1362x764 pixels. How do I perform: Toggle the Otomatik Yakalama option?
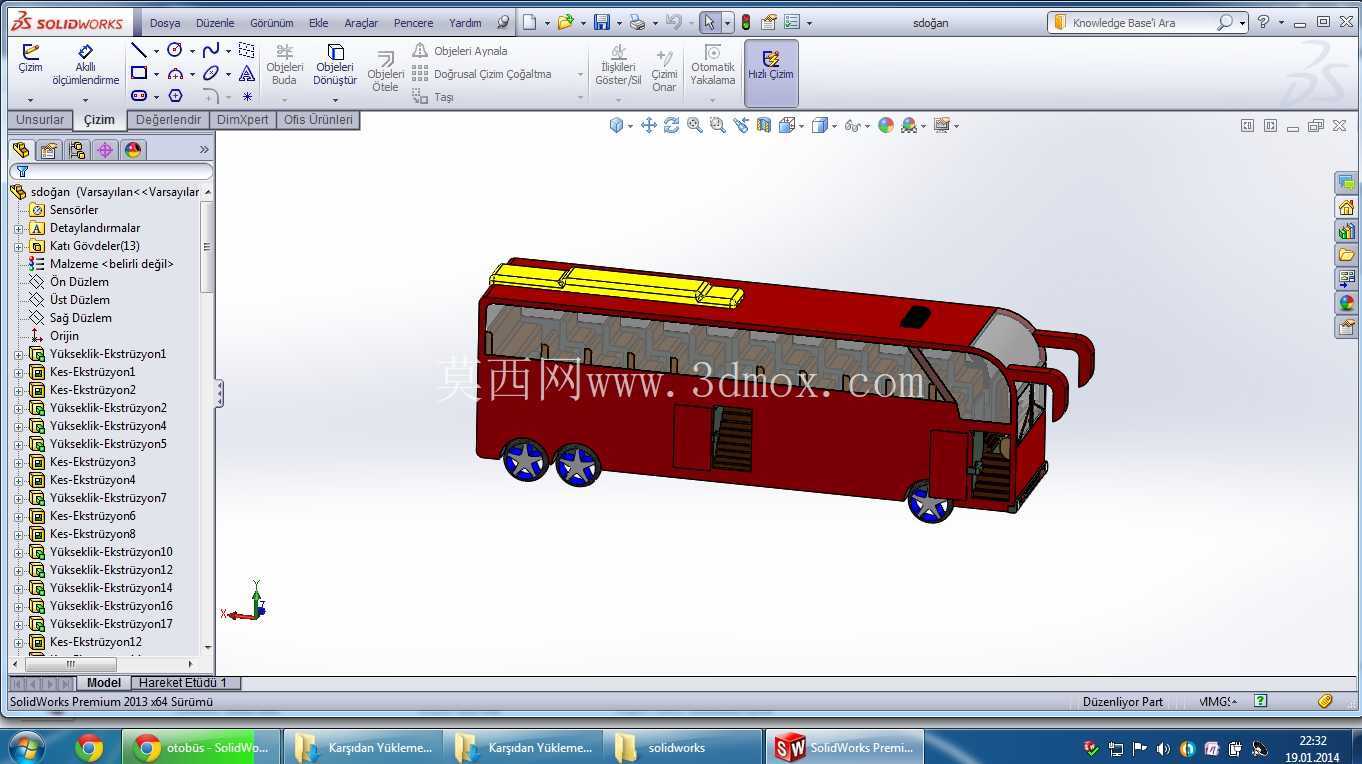click(x=712, y=65)
